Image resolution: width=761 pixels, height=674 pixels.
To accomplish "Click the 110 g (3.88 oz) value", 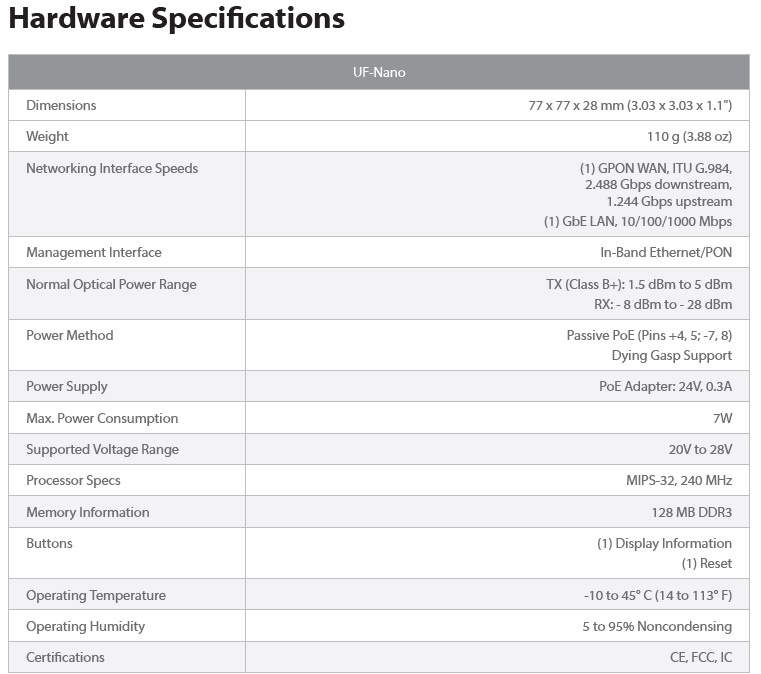I will click(689, 137).
